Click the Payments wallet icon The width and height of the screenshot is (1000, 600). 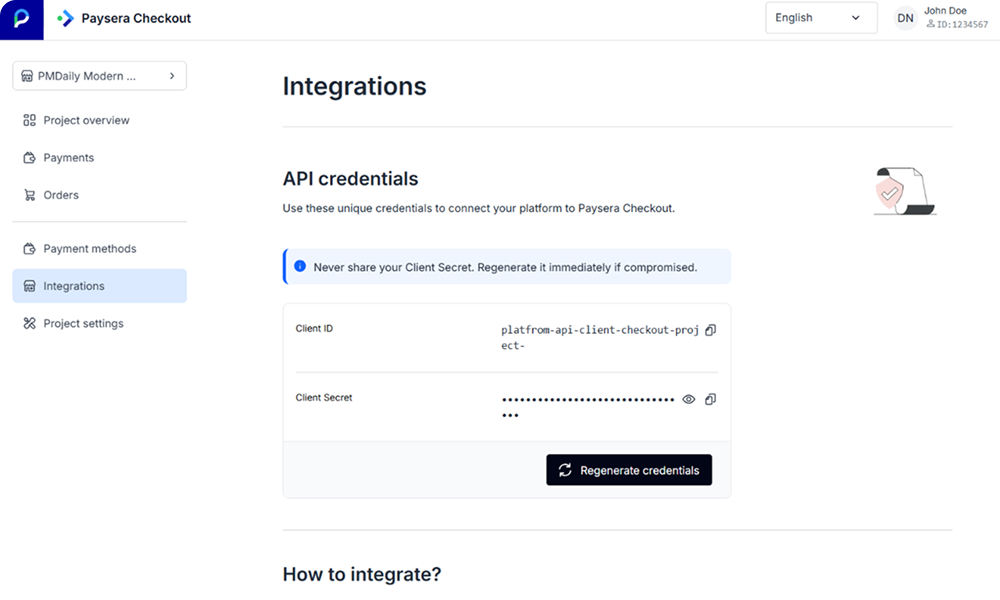point(29,157)
